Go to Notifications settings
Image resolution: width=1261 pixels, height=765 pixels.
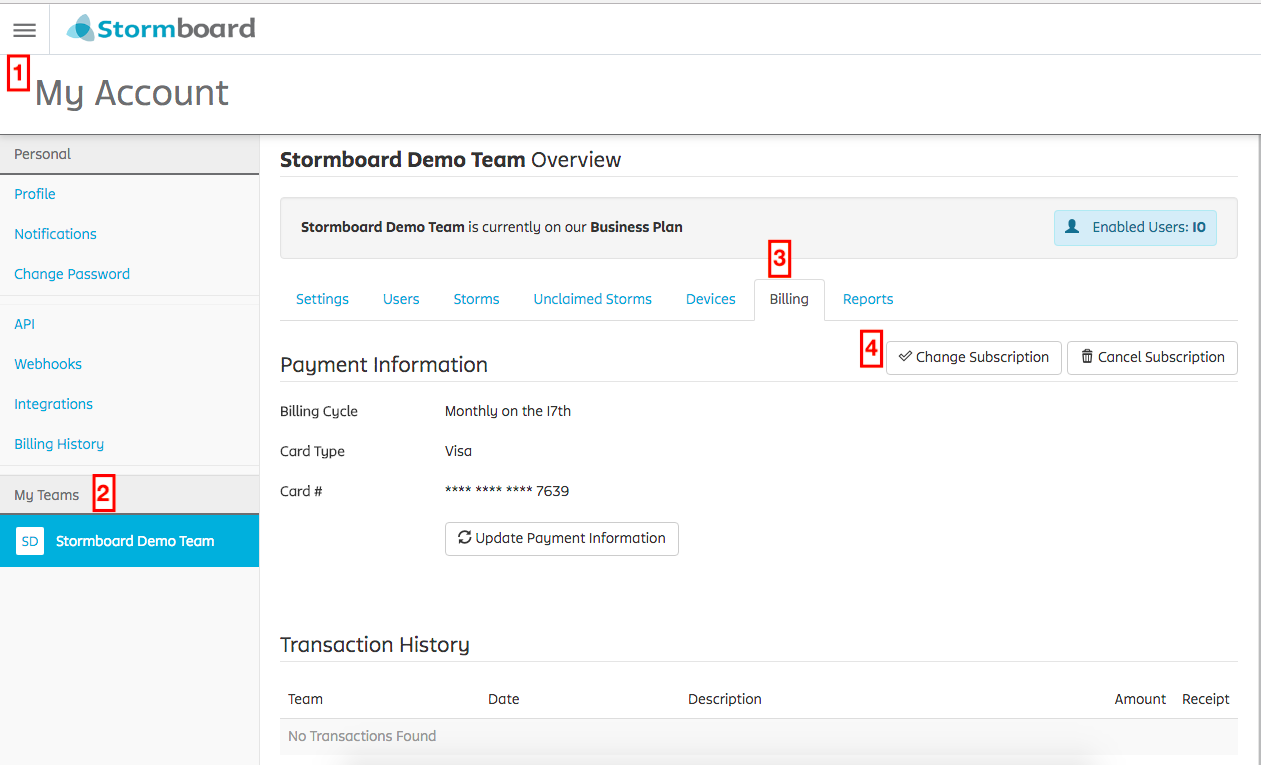(x=55, y=234)
